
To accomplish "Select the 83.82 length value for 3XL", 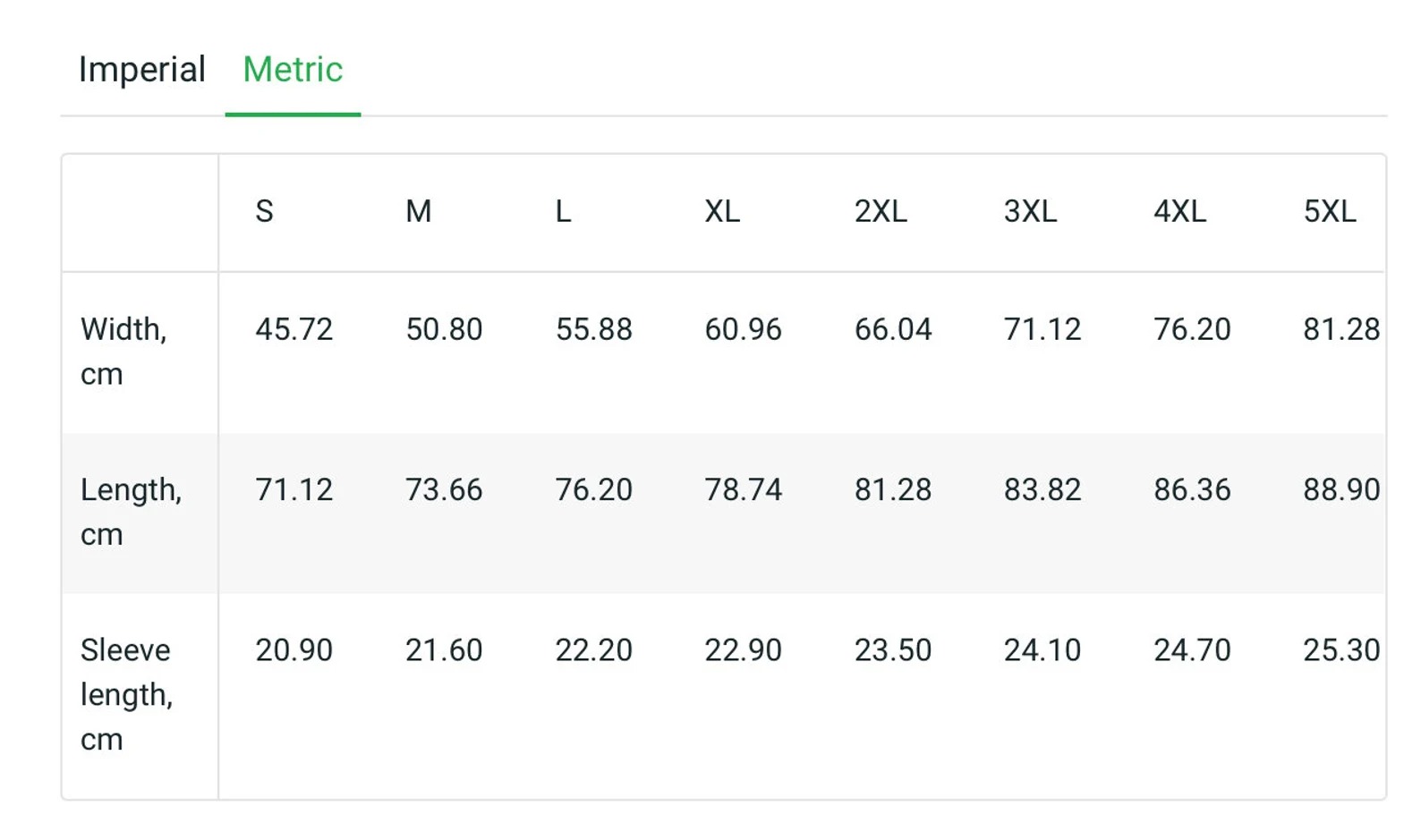I will click(1042, 490).
